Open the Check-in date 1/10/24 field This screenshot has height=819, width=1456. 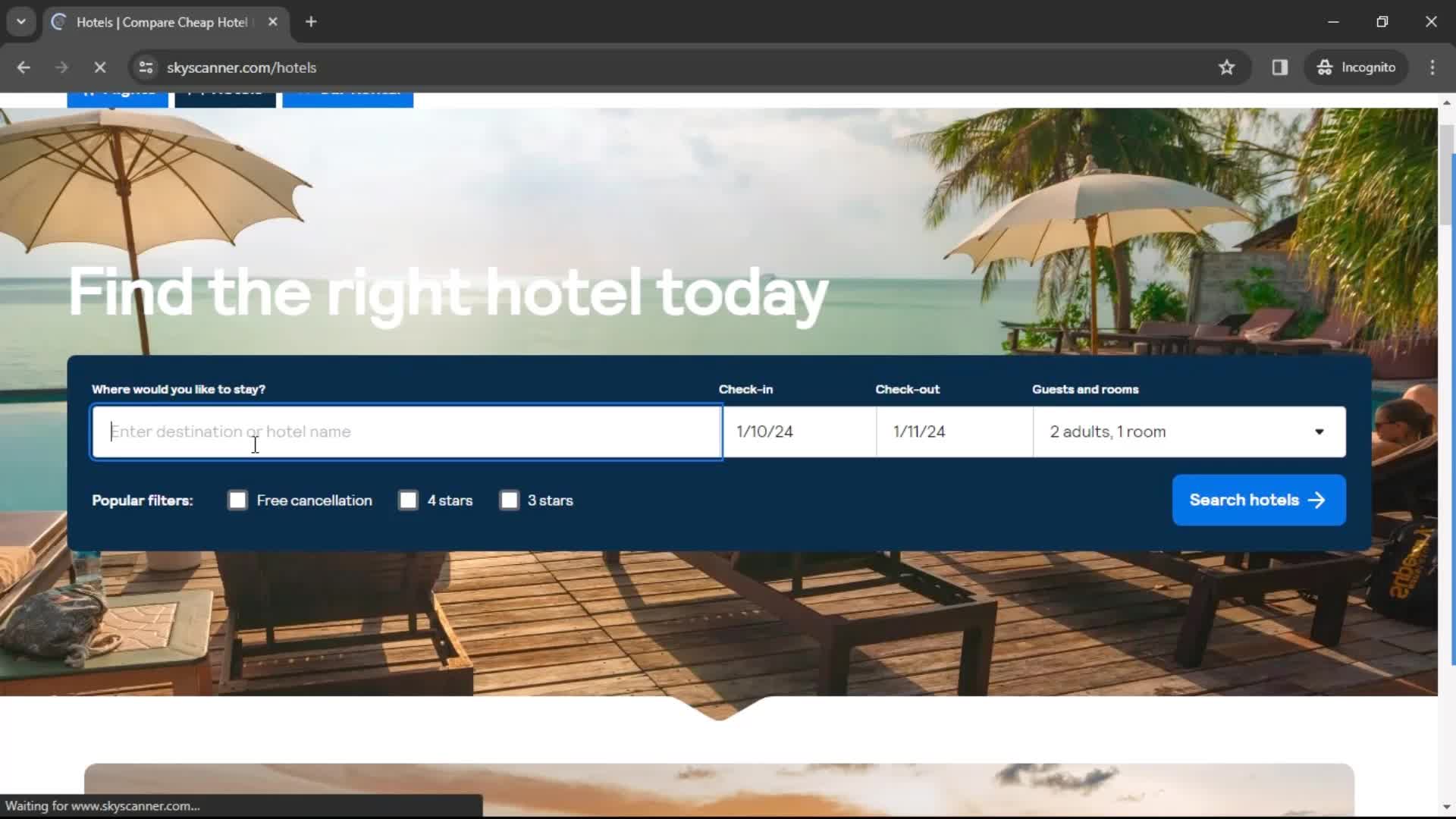[800, 431]
